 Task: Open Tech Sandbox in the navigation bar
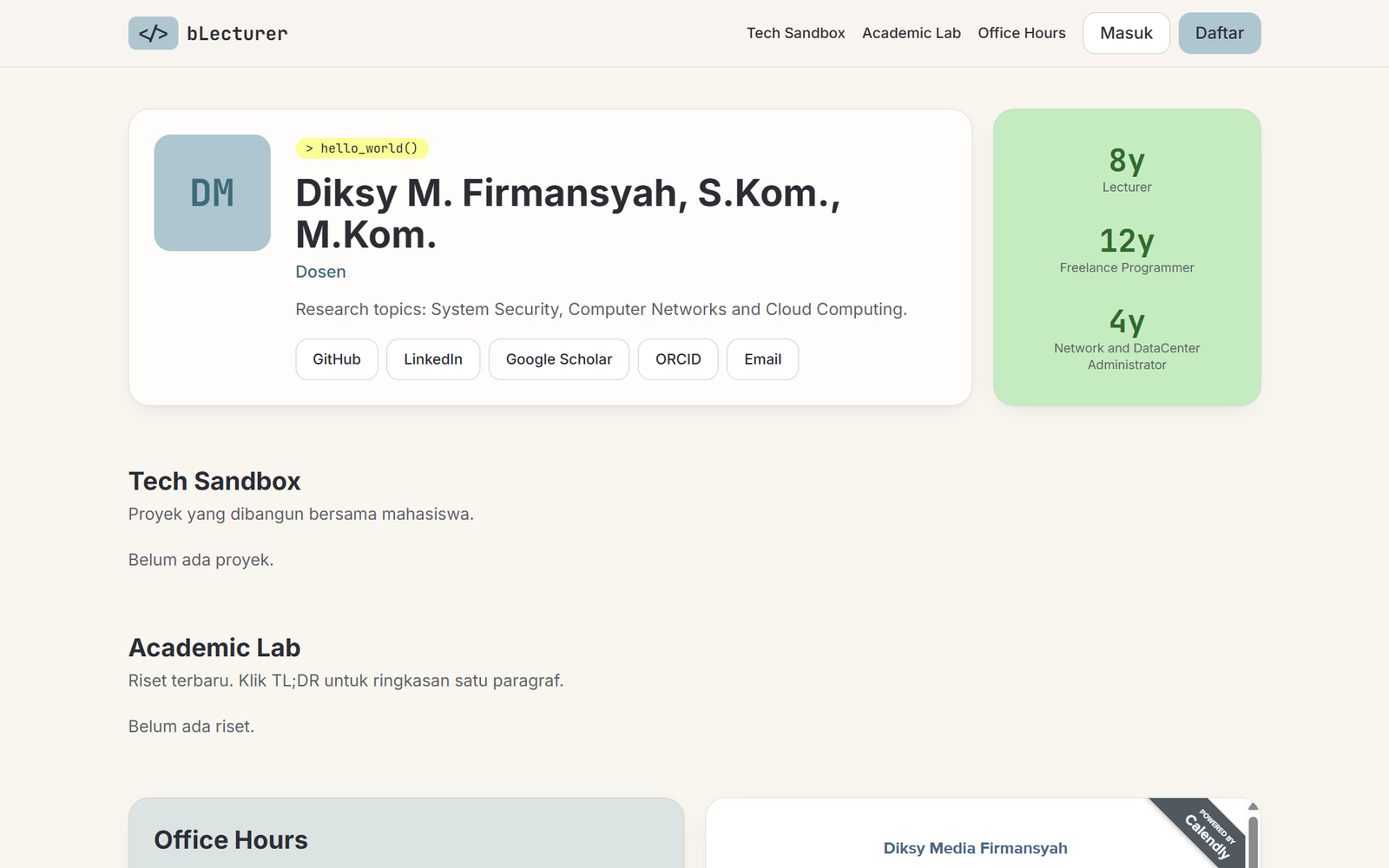(796, 33)
